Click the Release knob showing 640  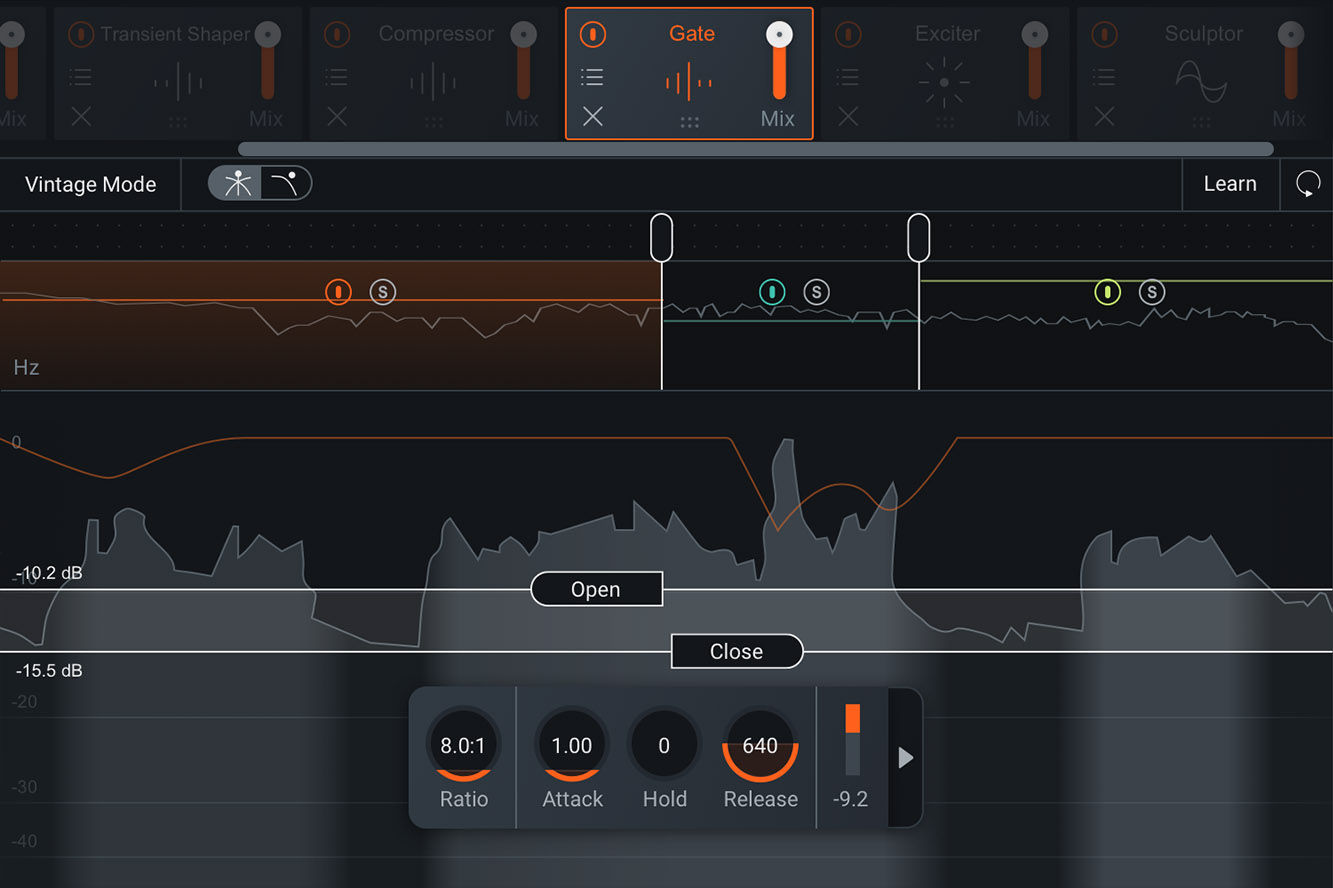[760, 746]
